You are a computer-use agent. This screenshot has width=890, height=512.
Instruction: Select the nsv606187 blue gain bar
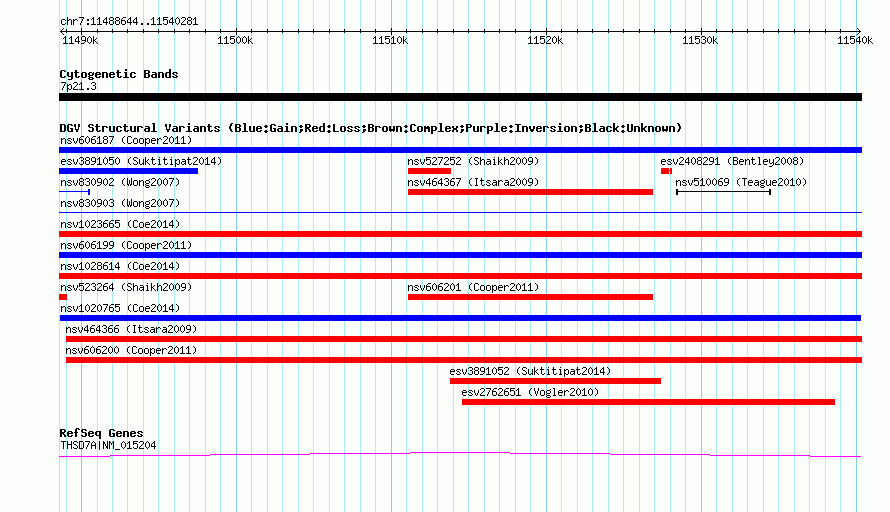[460, 150]
